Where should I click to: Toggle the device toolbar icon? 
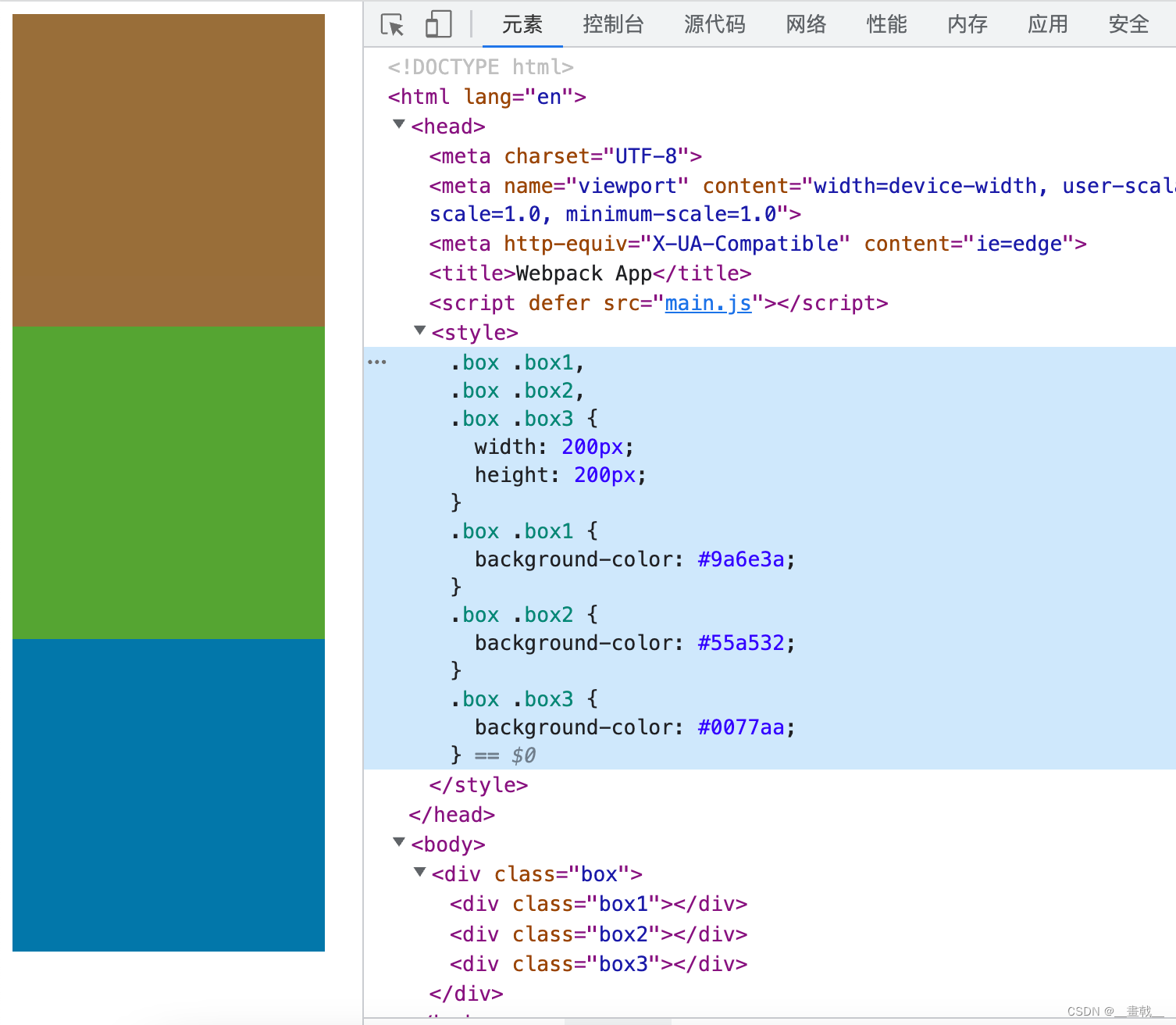coord(439,24)
